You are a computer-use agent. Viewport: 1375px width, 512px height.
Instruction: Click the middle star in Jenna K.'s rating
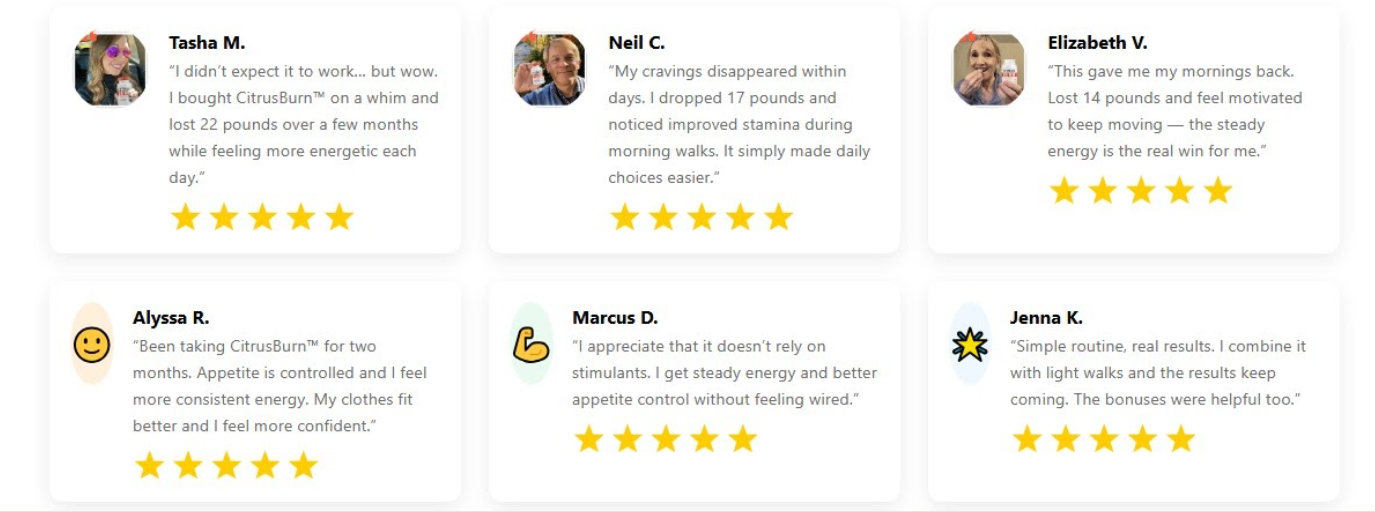pyautogui.click(x=1104, y=438)
